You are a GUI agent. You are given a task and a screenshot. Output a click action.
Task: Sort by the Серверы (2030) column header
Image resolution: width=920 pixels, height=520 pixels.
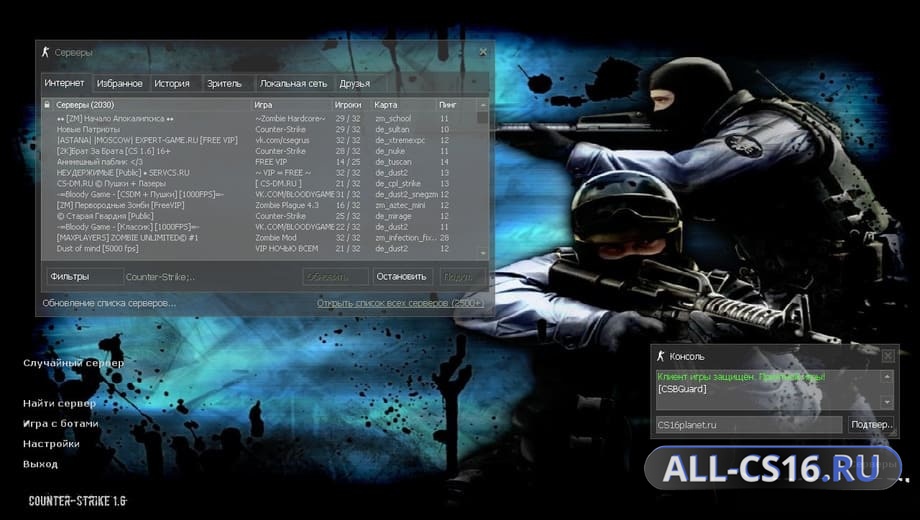[x=153, y=104]
